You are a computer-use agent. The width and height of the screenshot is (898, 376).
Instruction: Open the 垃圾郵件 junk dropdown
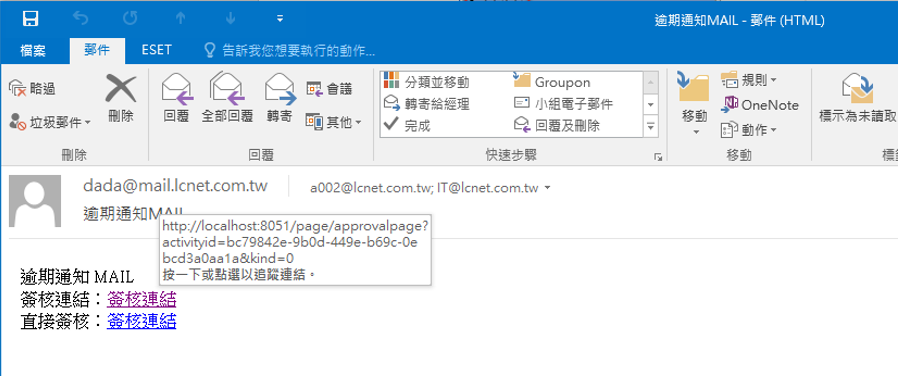pos(50,122)
